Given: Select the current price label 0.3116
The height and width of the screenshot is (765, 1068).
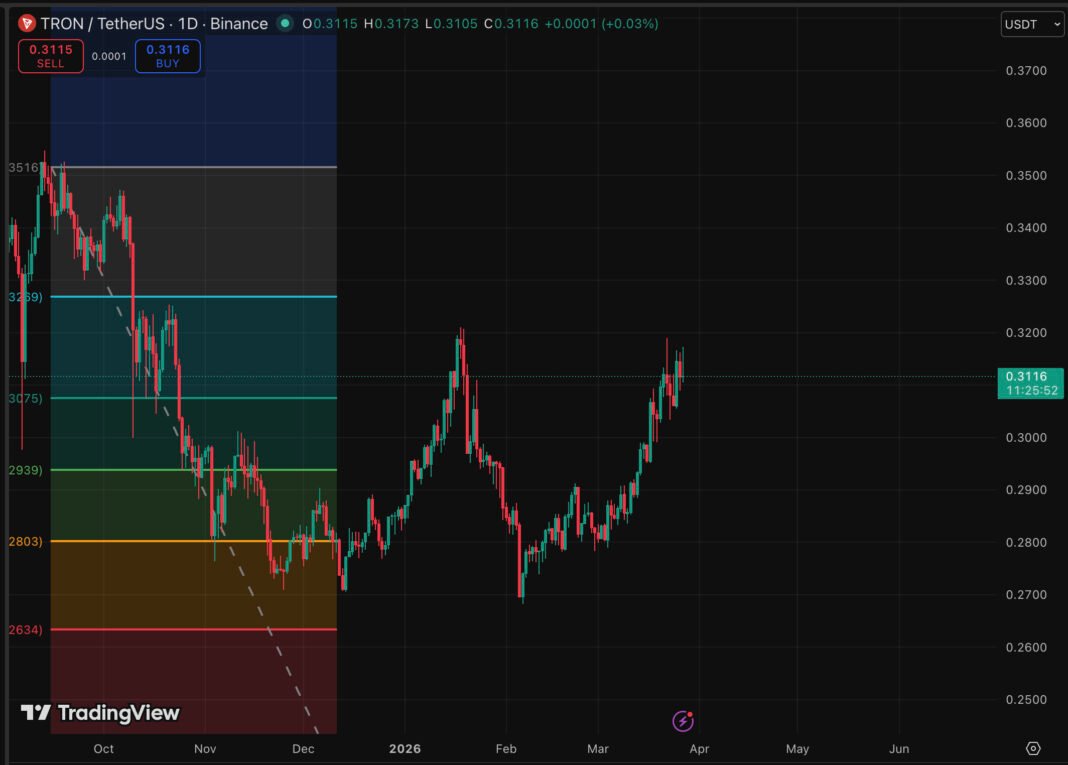Looking at the screenshot, I should tap(1029, 377).
